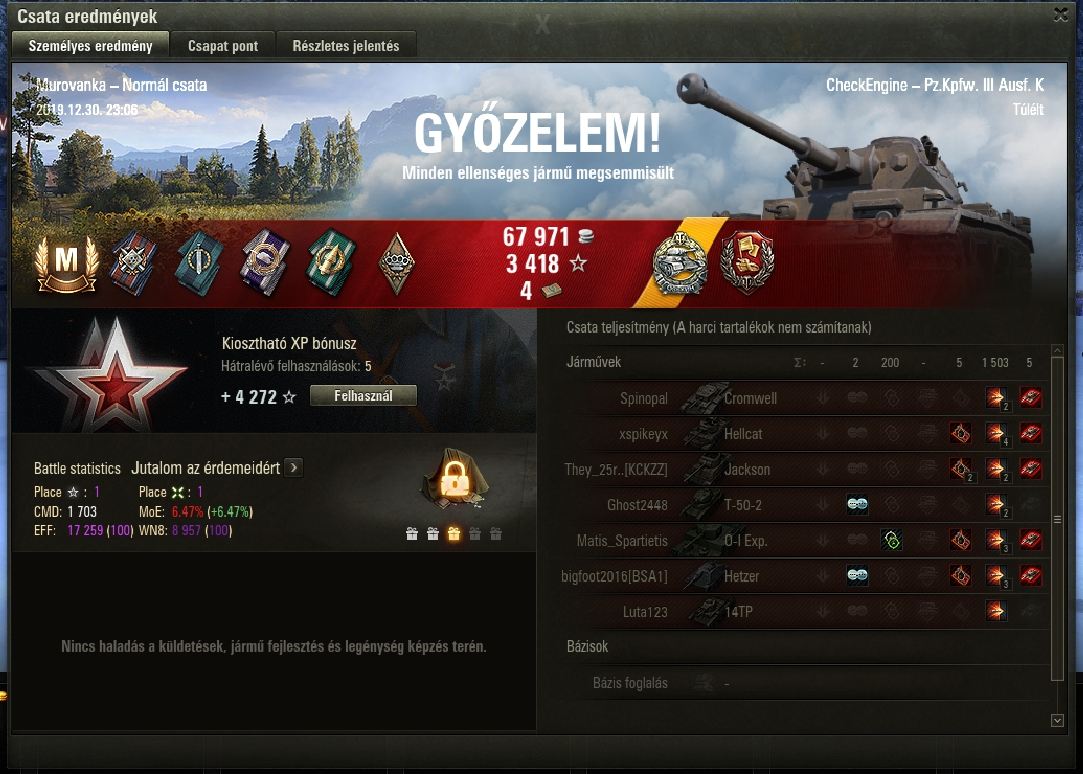Click the scrollbar down arrow in the vehicle list
The height and width of the screenshot is (774, 1083).
[x=1057, y=720]
